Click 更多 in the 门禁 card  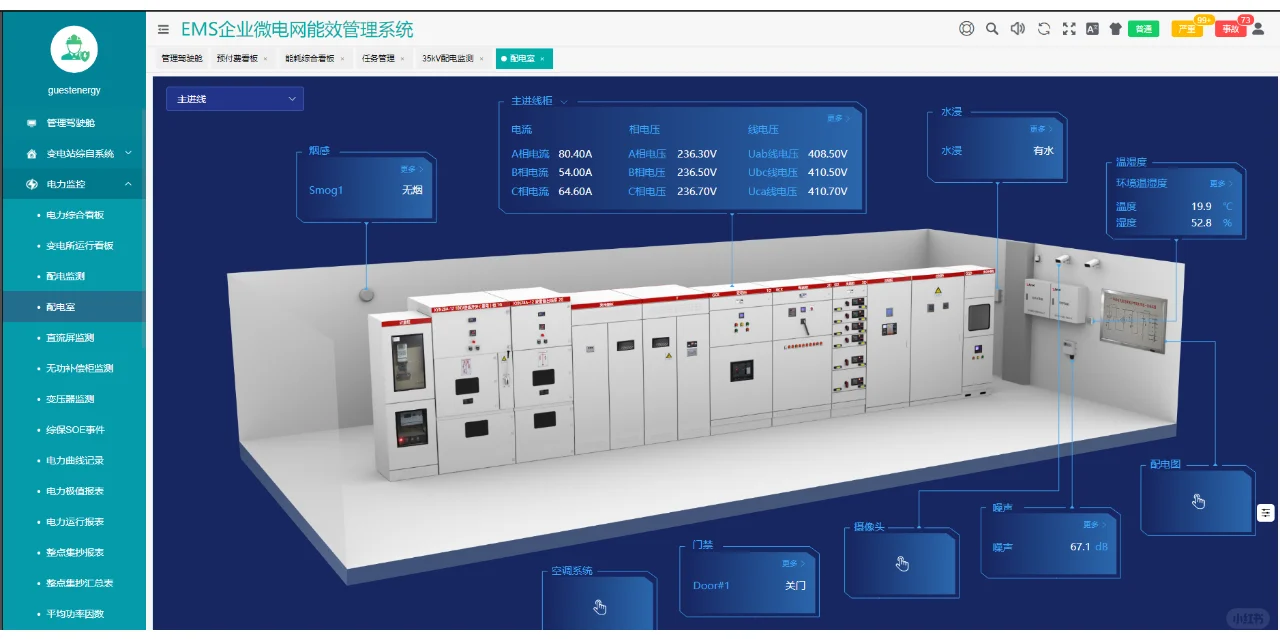[794, 564]
